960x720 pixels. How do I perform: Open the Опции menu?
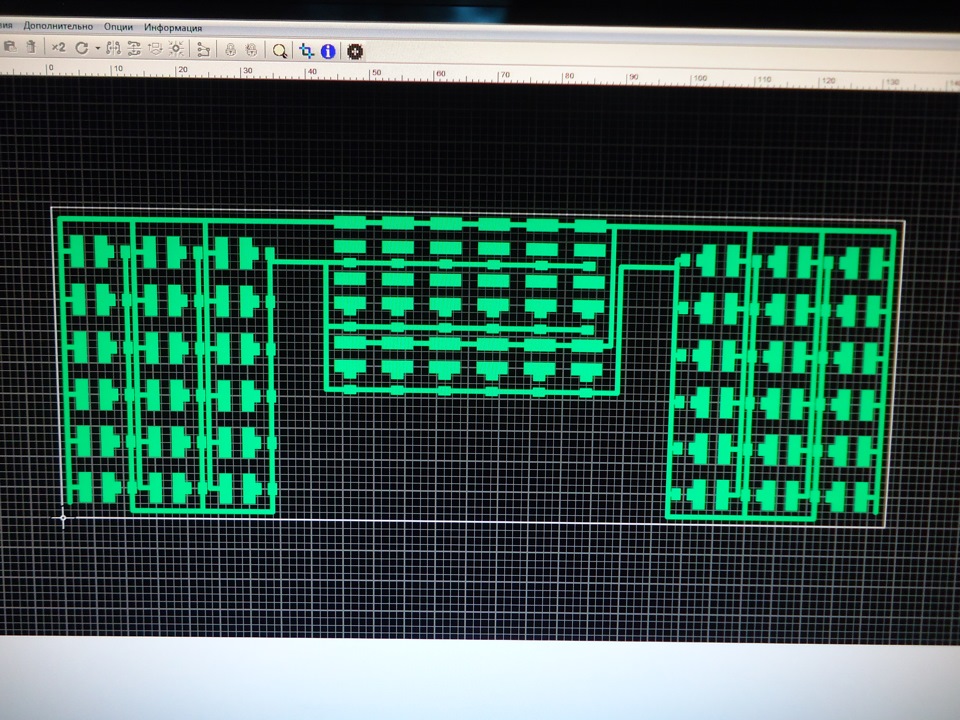pos(118,27)
